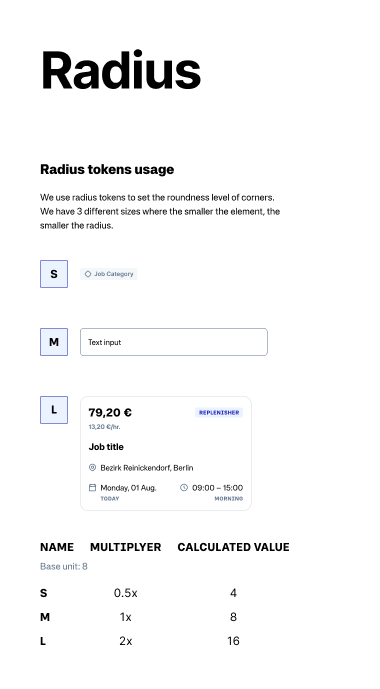380x689 pixels.
Task: Click the clock icon before 09:00 – 15:00
Action: click(x=184, y=487)
